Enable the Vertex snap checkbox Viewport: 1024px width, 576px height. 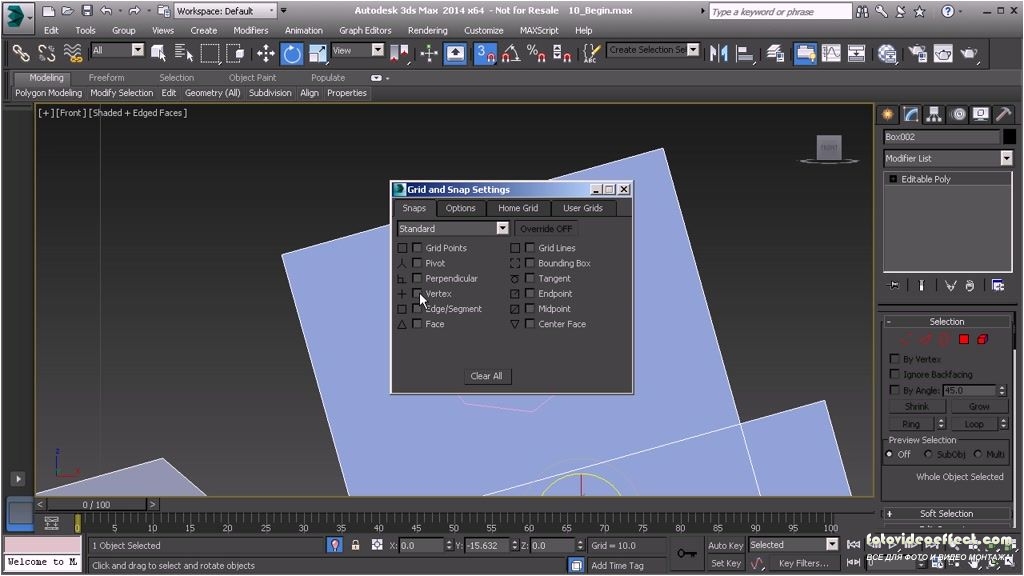417,293
